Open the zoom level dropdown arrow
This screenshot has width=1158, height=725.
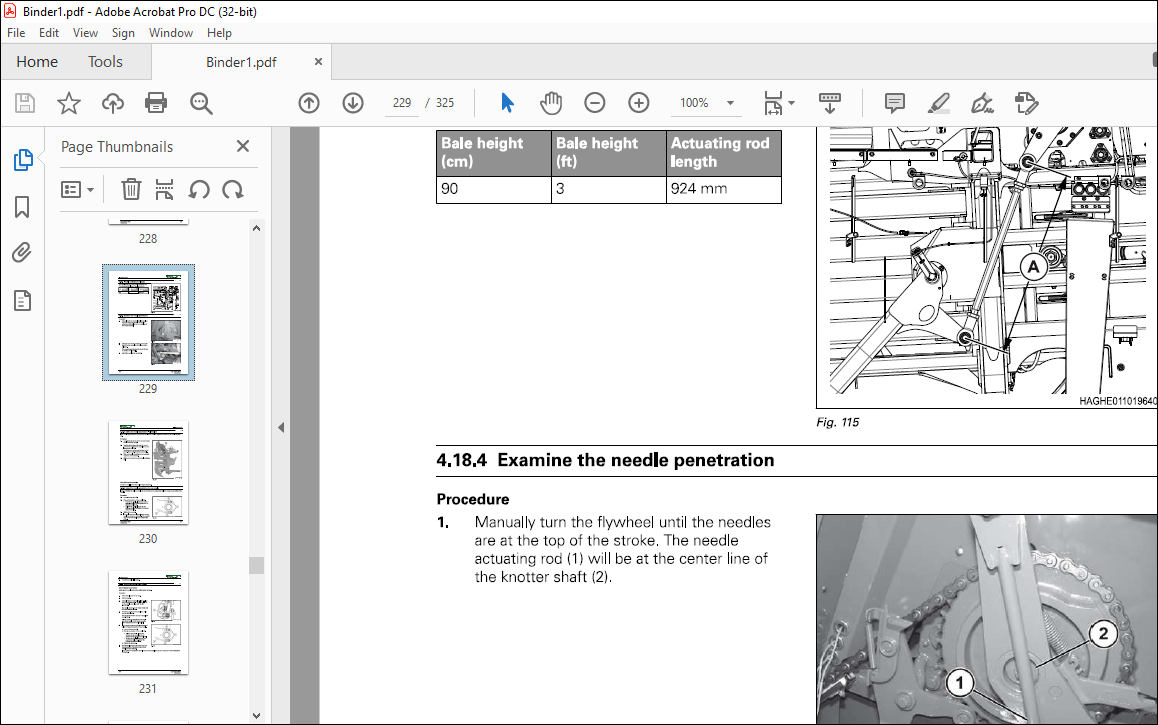coord(730,103)
